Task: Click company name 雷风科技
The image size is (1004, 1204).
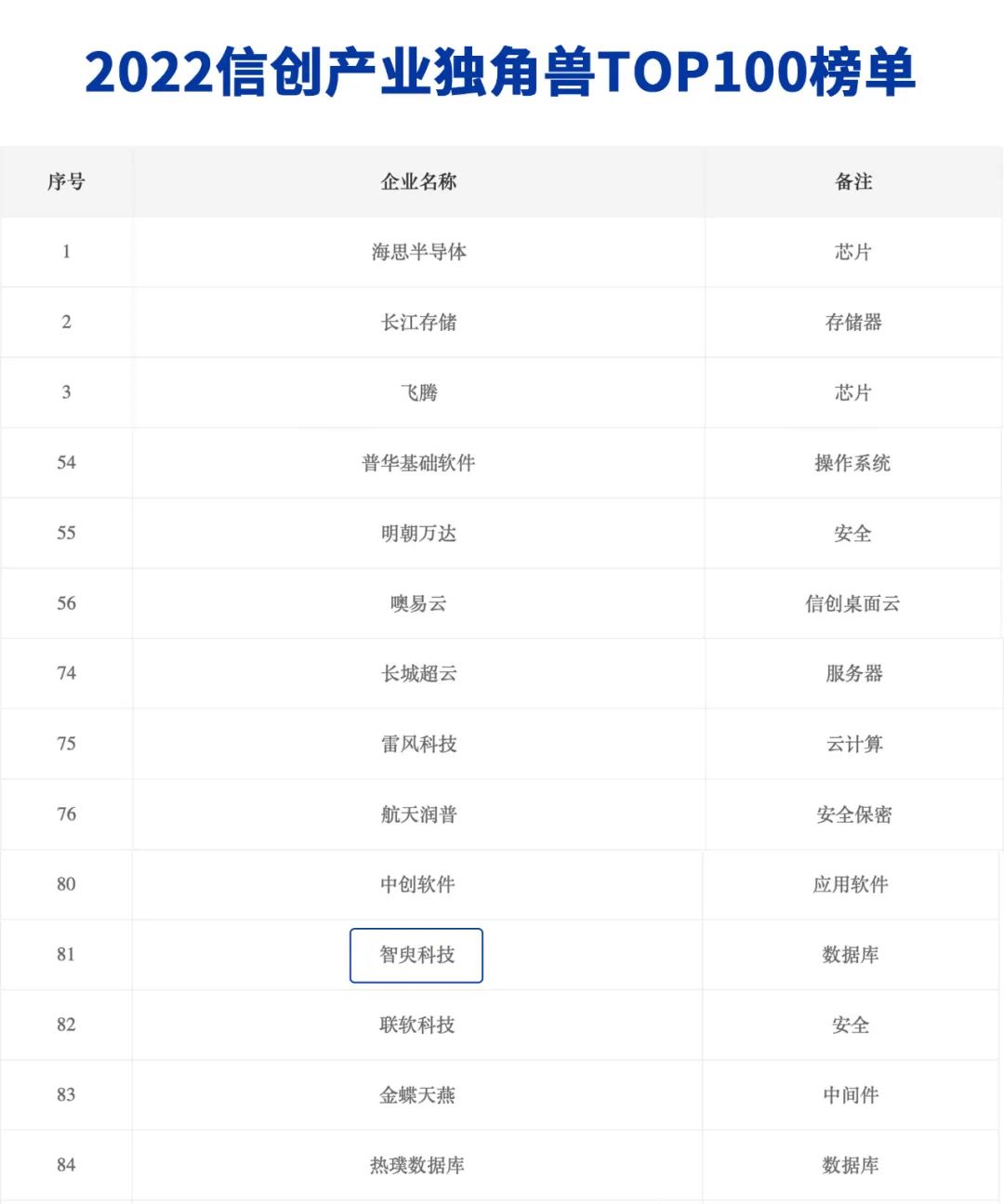Action: [418, 744]
